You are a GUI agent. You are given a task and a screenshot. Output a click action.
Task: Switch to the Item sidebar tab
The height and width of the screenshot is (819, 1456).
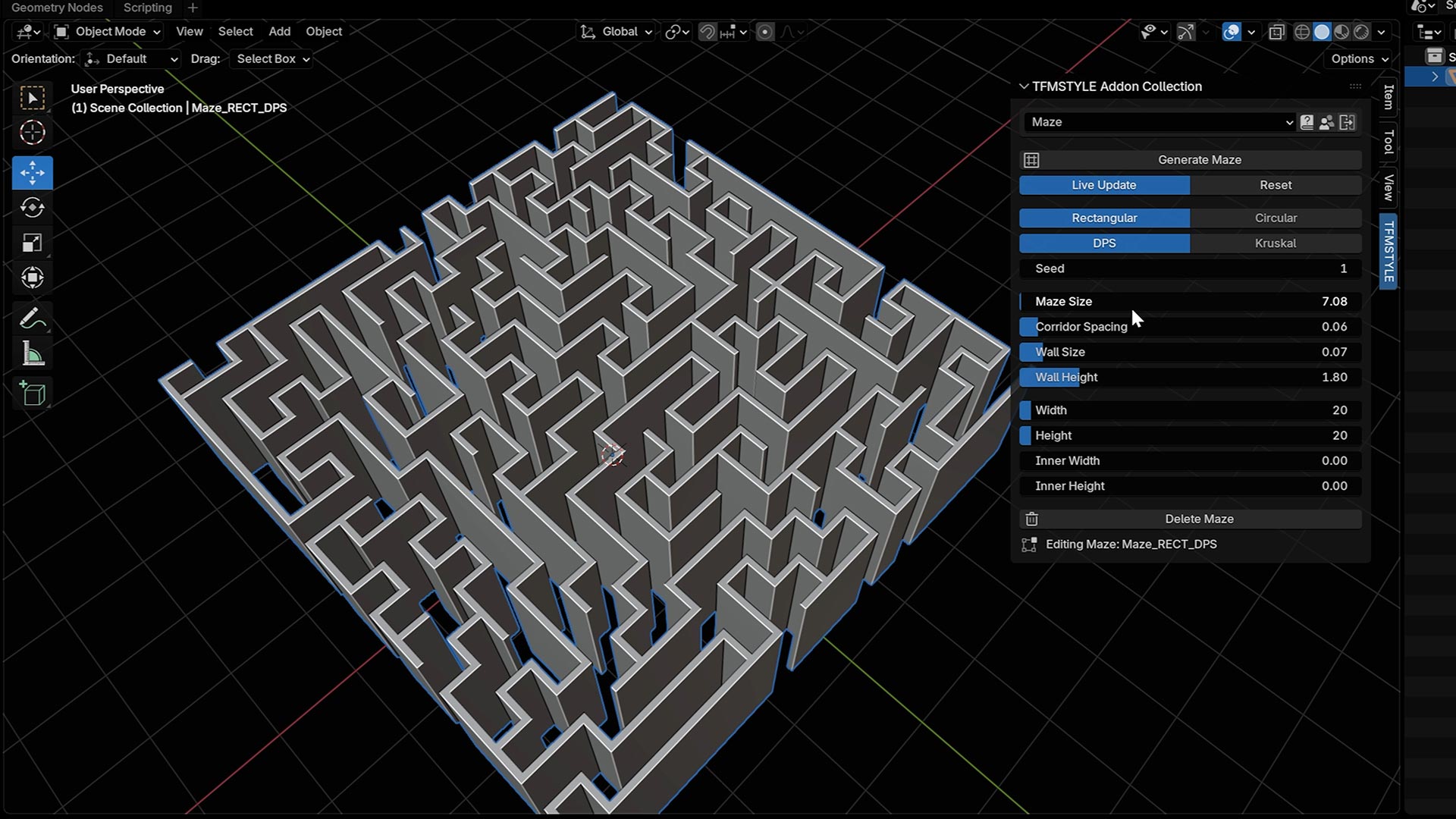[x=1389, y=96]
